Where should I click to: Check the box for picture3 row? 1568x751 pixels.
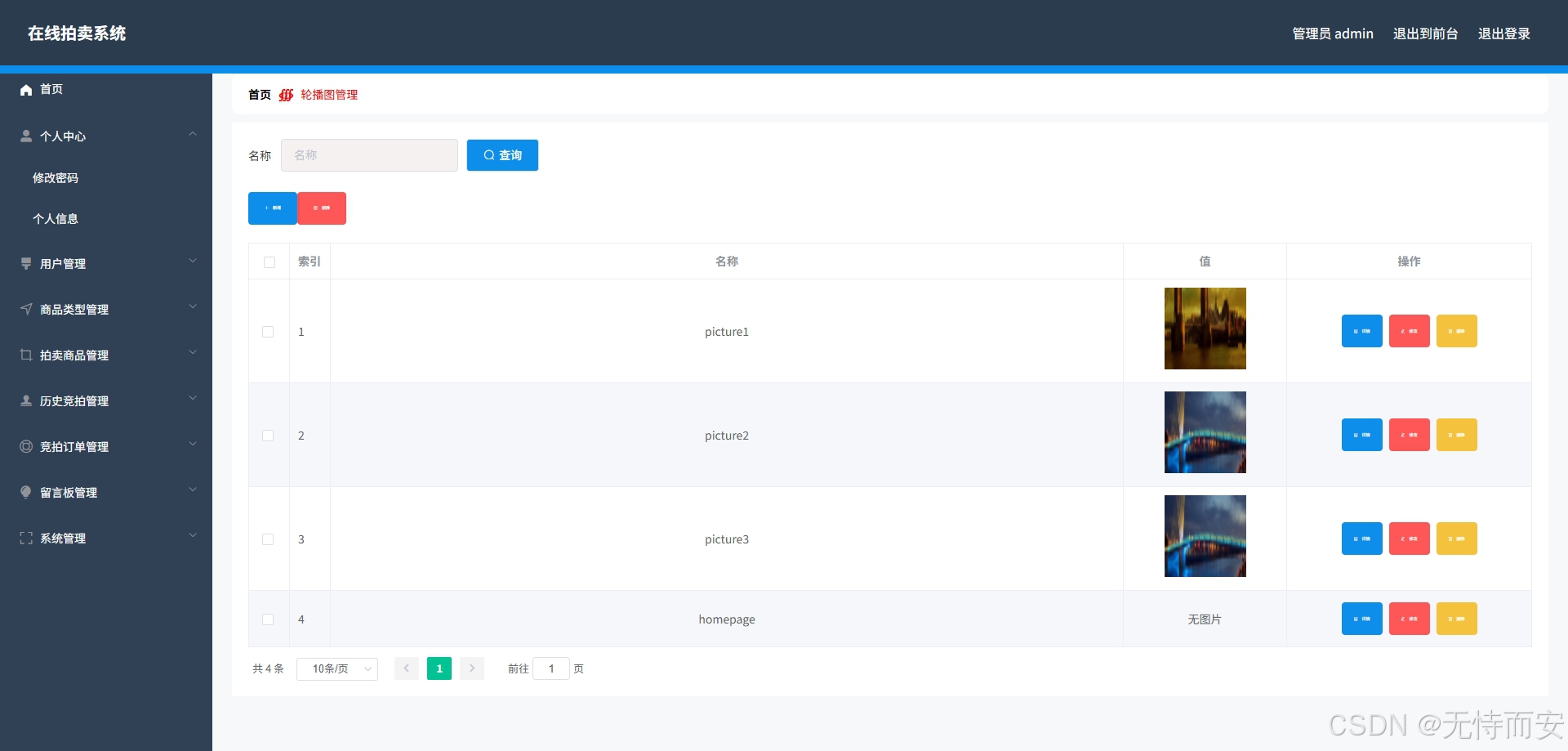click(x=268, y=539)
